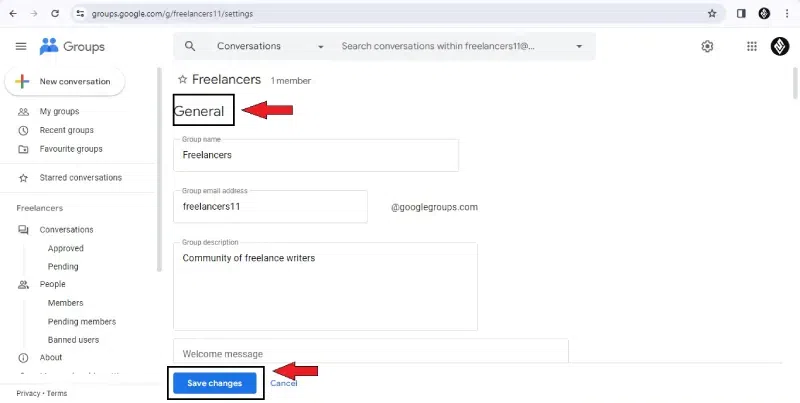Open Starred conversations

[81, 178]
